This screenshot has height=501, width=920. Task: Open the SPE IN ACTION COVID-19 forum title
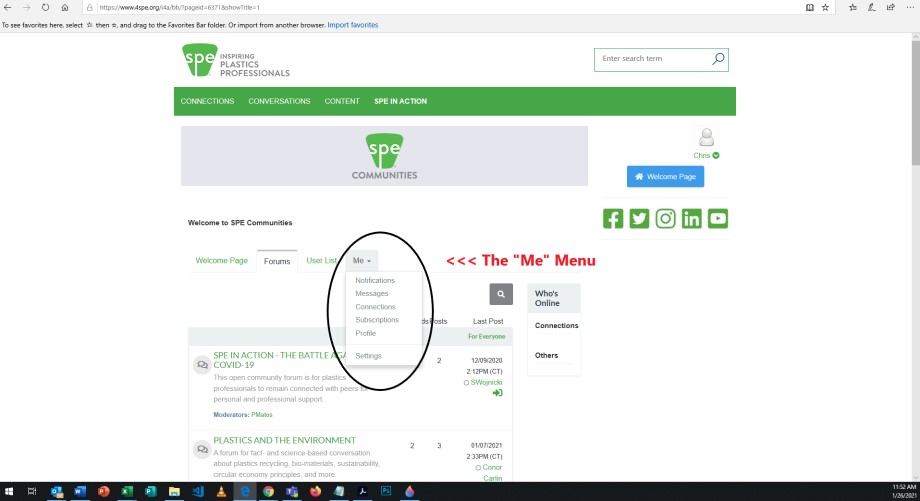[x=280, y=360]
